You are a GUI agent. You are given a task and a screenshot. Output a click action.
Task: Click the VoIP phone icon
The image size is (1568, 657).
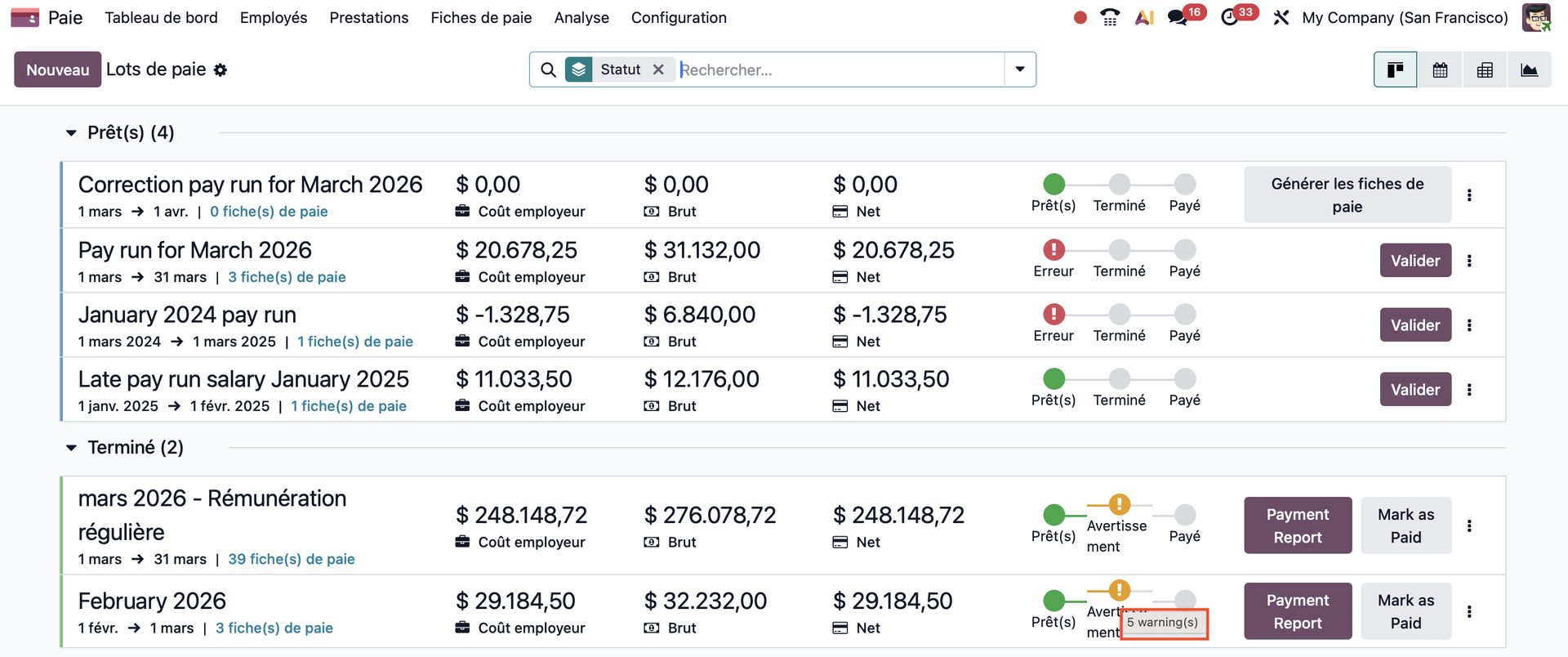click(x=1110, y=17)
